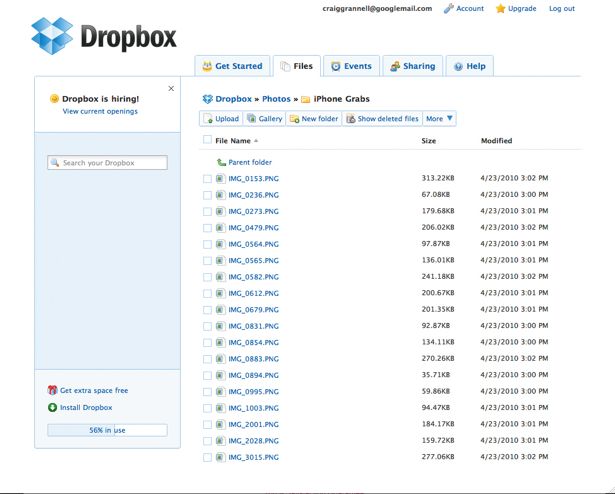The width and height of the screenshot is (615, 494).
Task: Click the file icon of IMG_0894.PNG
Action: 220,375
